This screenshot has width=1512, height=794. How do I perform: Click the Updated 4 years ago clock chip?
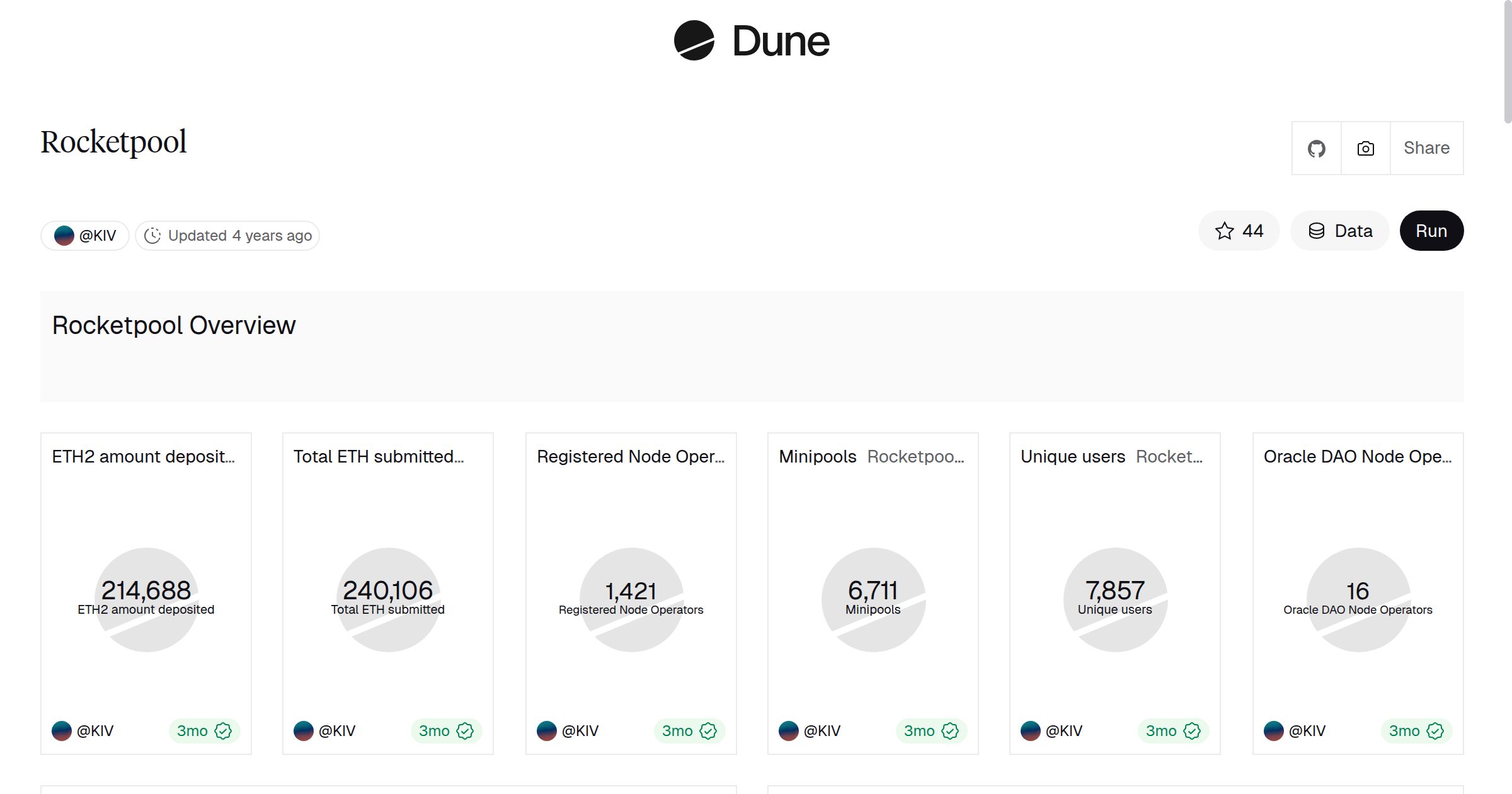coord(227,236)
